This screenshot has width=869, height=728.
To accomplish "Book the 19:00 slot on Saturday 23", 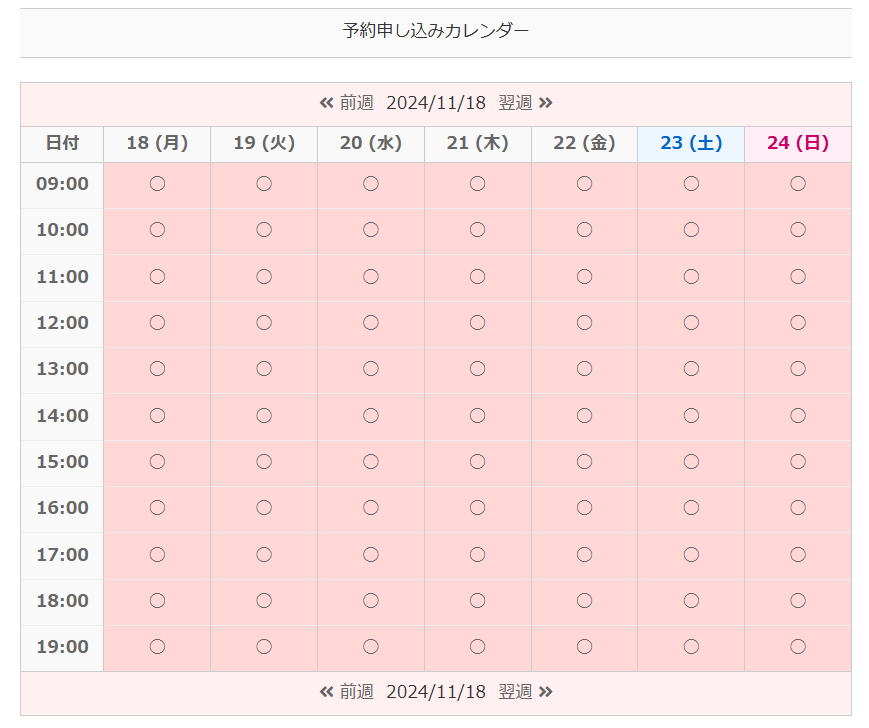I will 691,647.
